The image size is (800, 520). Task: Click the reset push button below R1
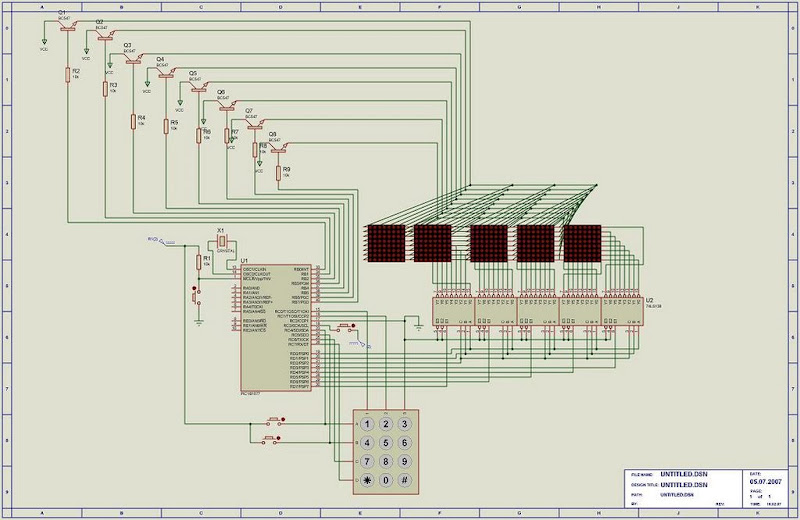(x=196, y=298)
